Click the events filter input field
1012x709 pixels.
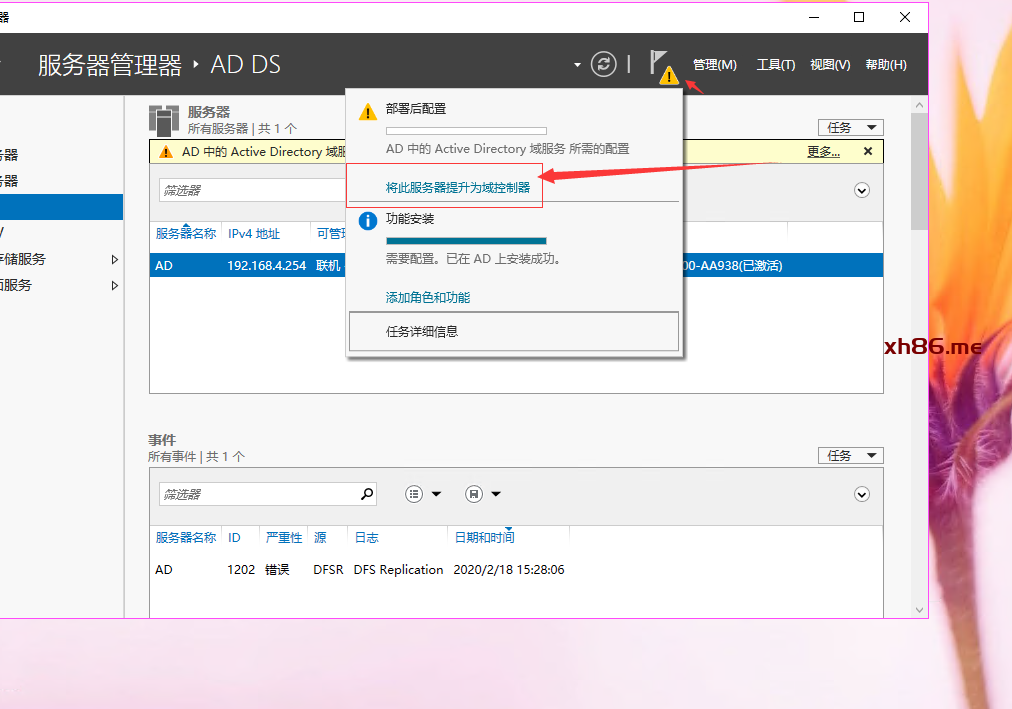[x=257, y=494]
